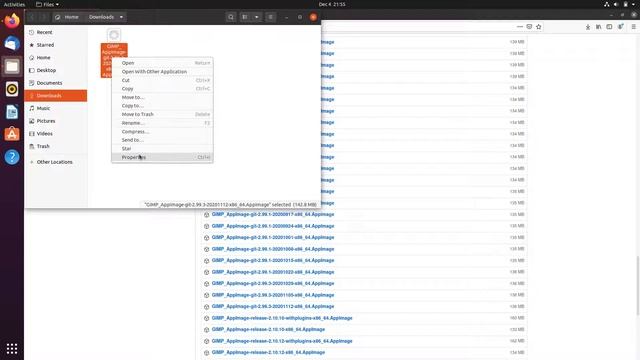The image size is (640, 360).
Task: Download GIMP_AppImage-git-2.99.3-20201112 link in Firefox
Action: [x=273, y=306]
